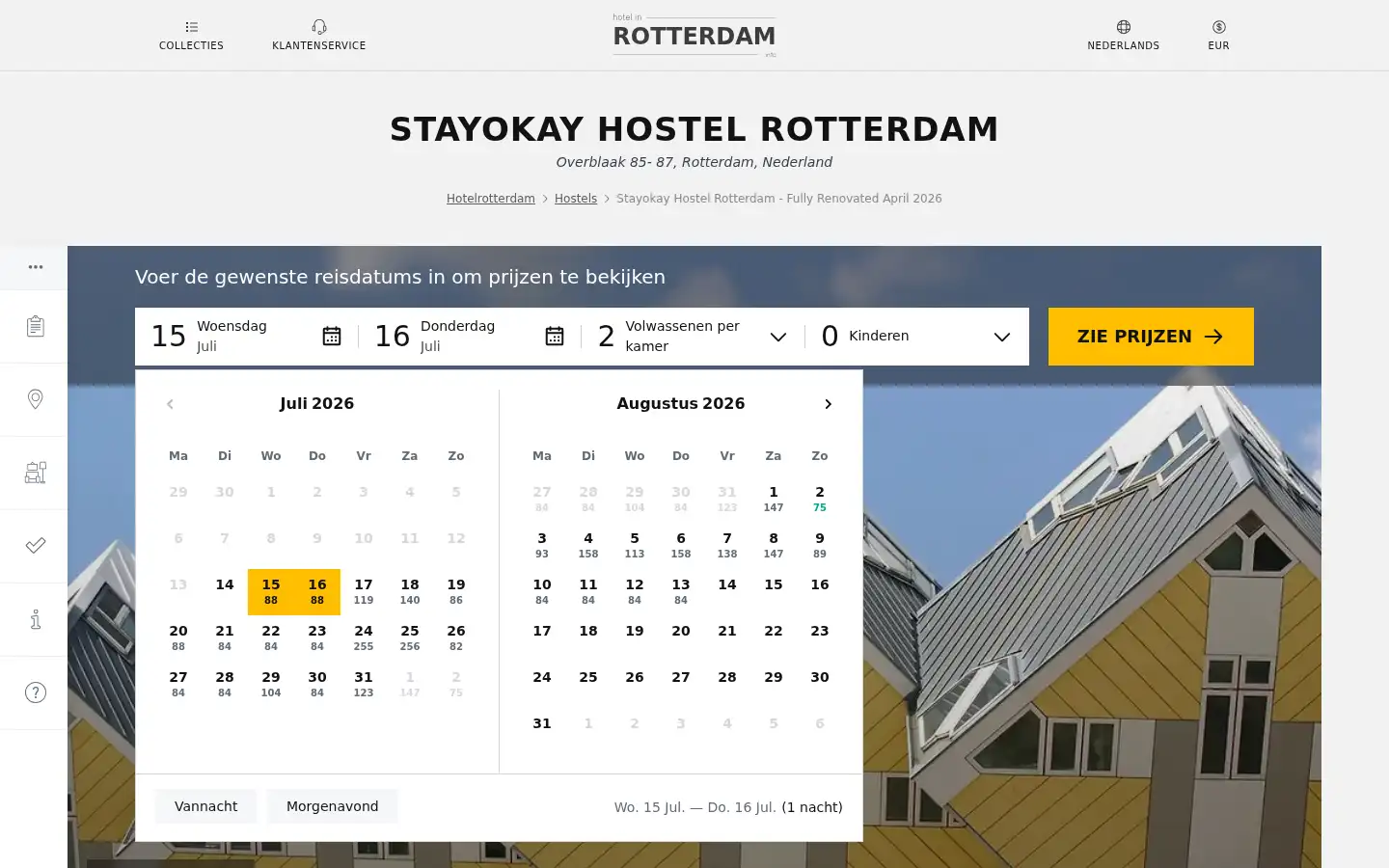Viewport: 1389px width, 868px height.
Task: Select July 17 priced 119
Action: [x=364, y=591]
